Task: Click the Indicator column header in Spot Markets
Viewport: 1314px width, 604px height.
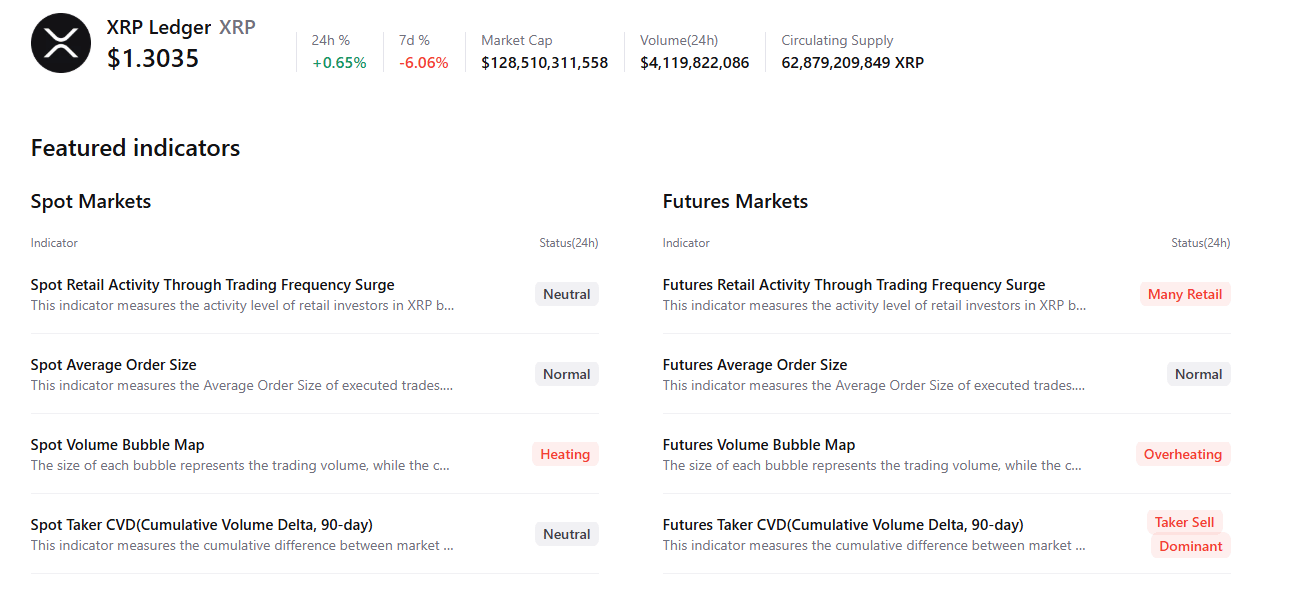Action: pyautogui.click(x=54, y=243)
